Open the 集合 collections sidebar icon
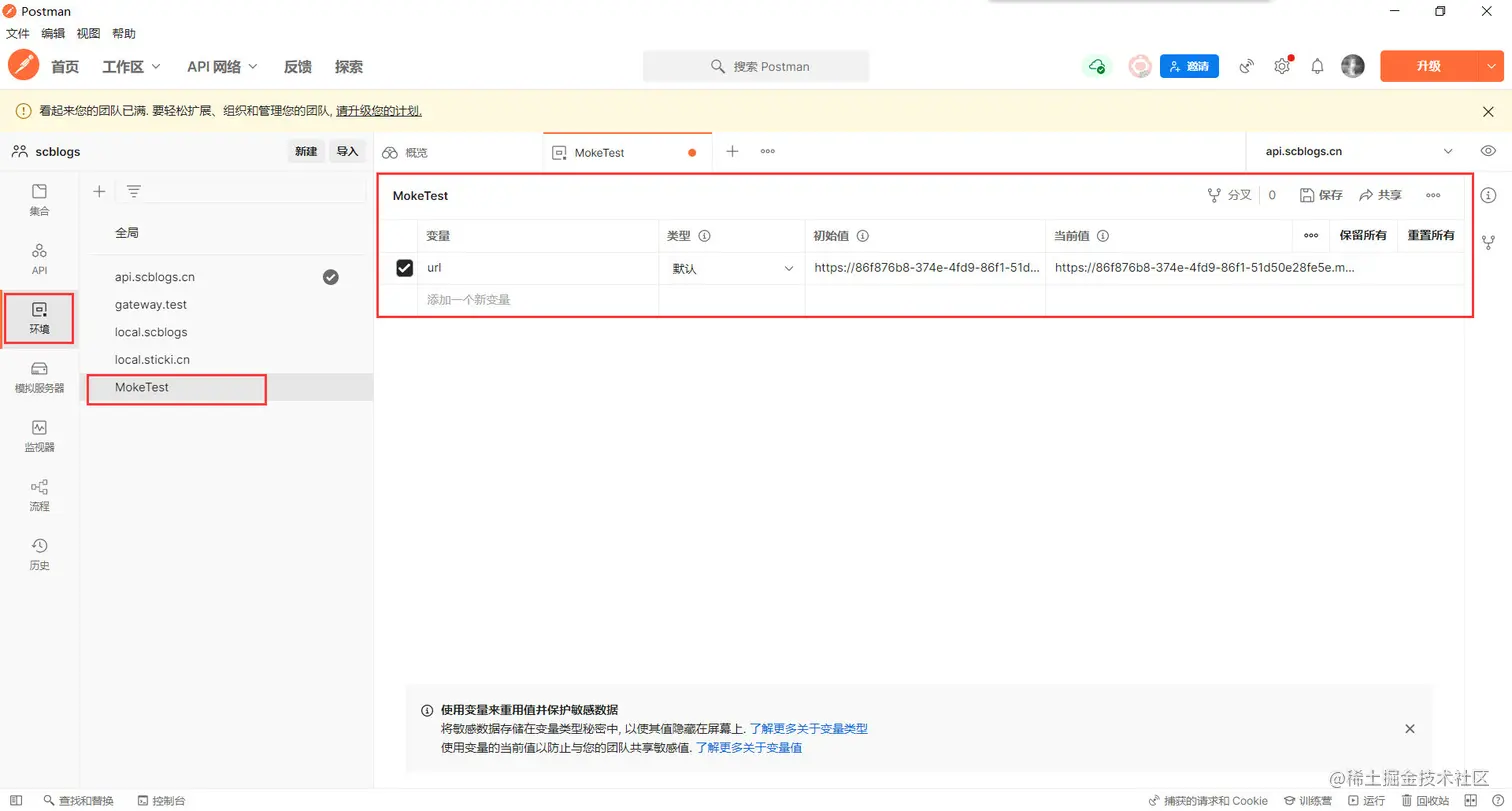Viewport: 1512px width, 811px height. [x=39, y=200]
